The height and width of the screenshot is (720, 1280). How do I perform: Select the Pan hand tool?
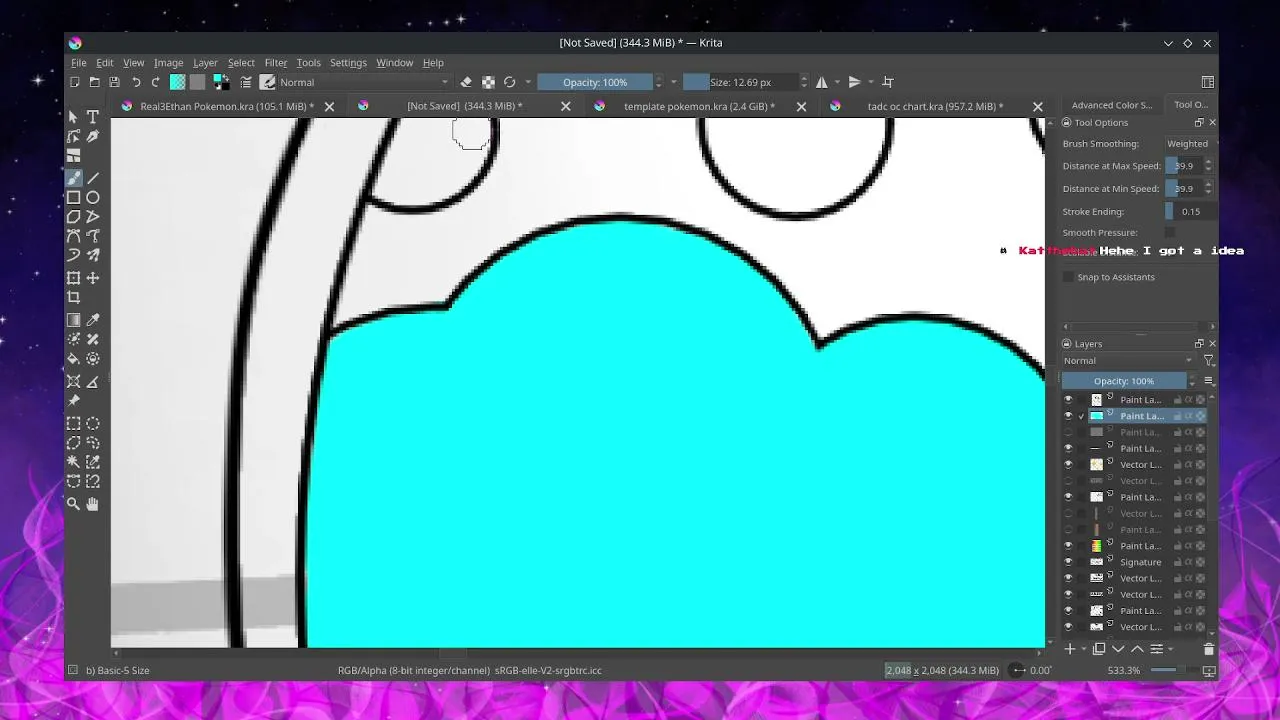pos(93,504)
